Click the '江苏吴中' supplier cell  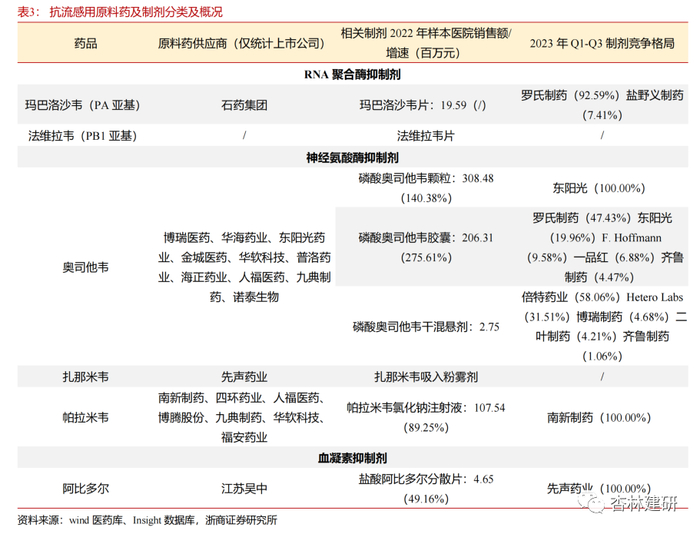coord(244,488)
